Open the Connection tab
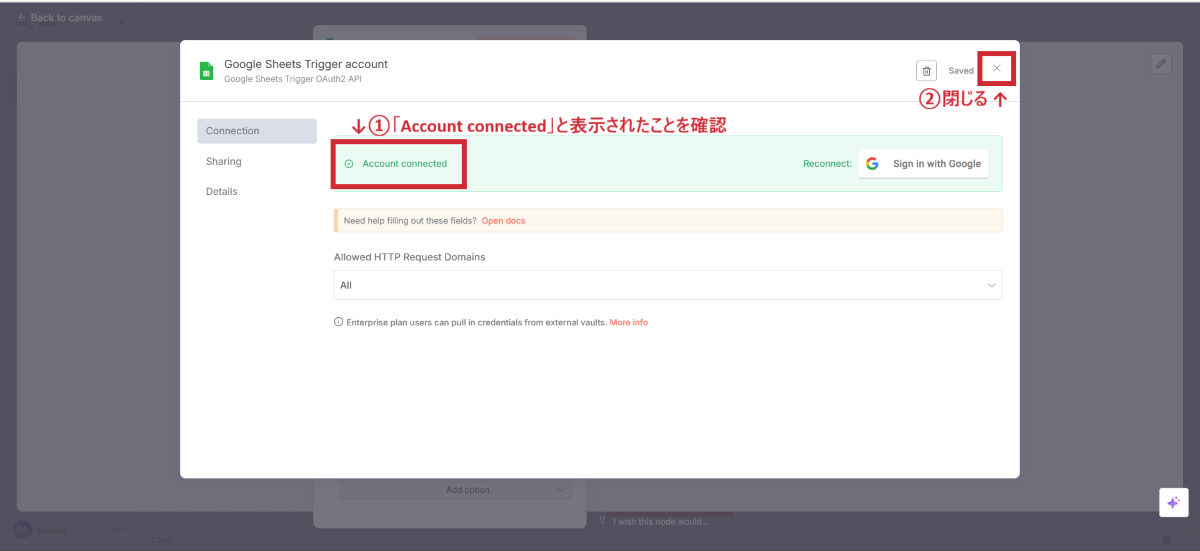The height and width of the screenshot is (551, 1200). [256, 131]
